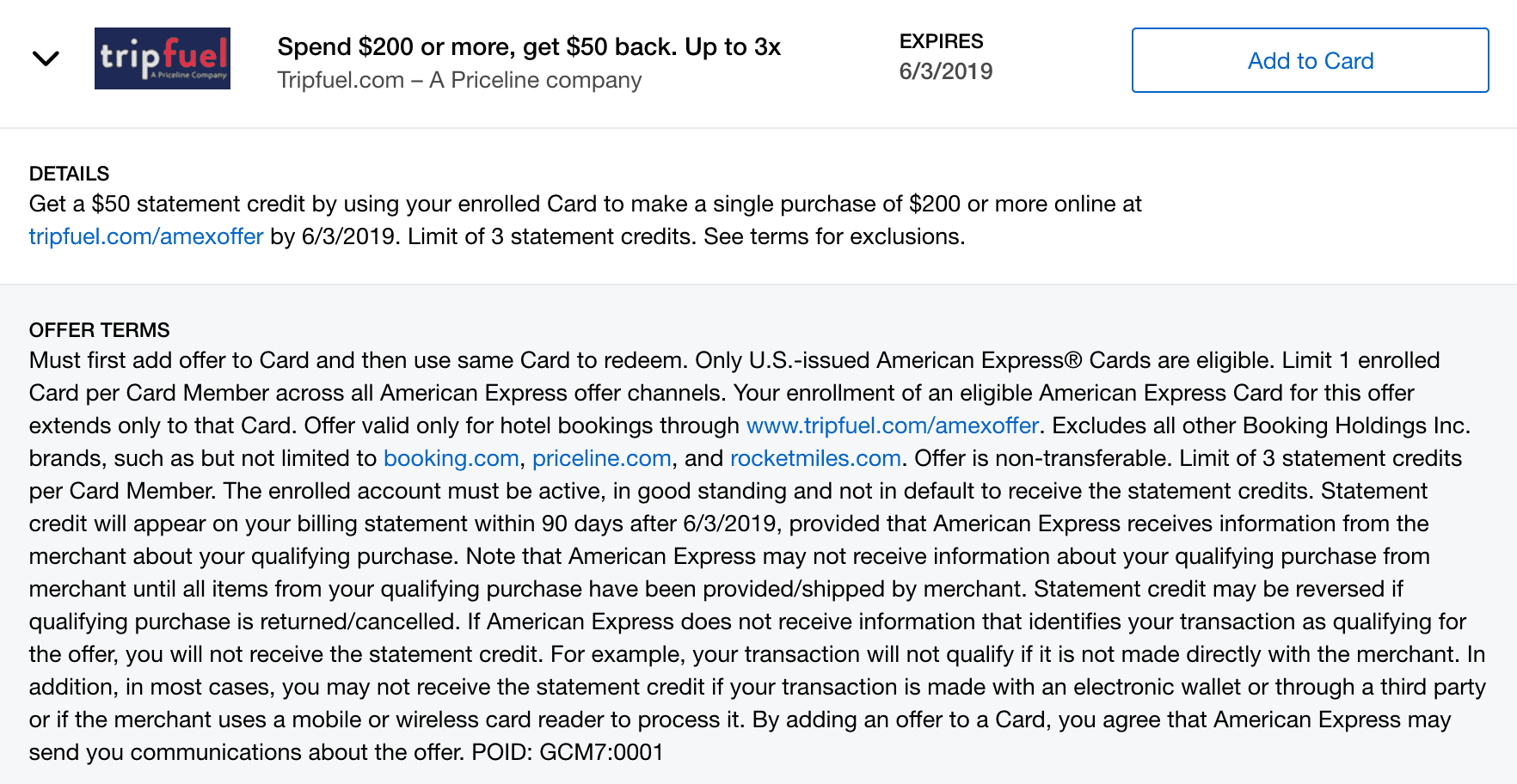Open the rocketmiles.com link
Viewport: 1517px width, 784px height.
point(814,458)
